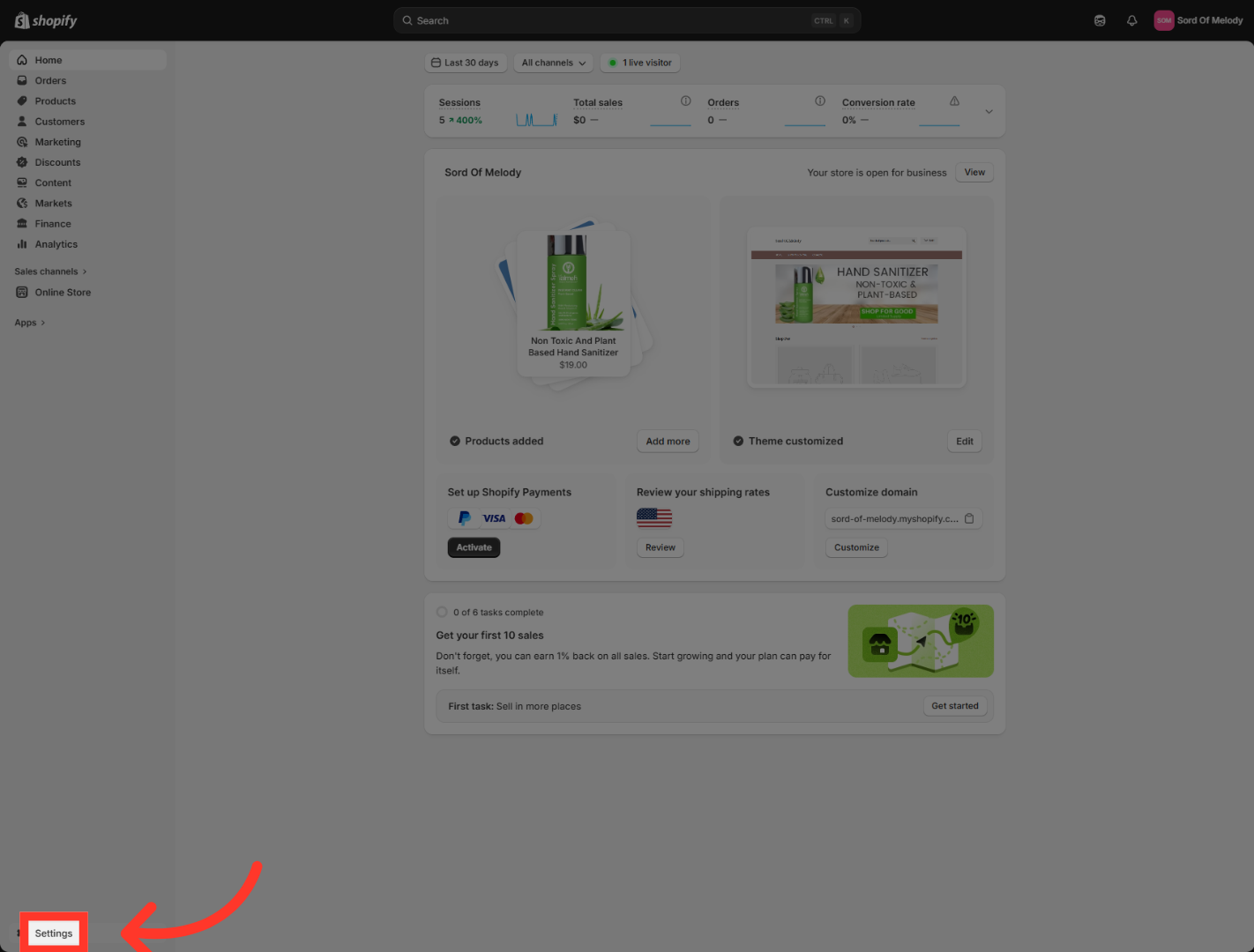Click the Sessions metric label
The width and height of the screenshot is (1254, 952).
coord(459,102)
